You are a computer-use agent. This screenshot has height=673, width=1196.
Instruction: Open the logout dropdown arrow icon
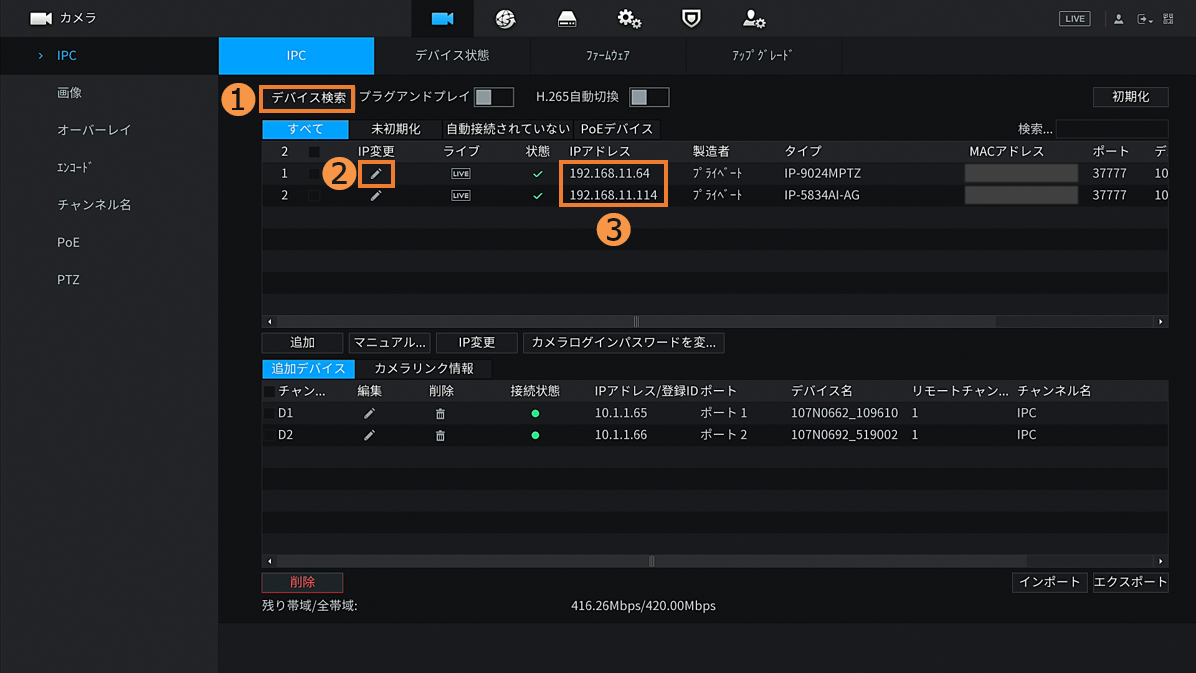[x=1145, y=19]
